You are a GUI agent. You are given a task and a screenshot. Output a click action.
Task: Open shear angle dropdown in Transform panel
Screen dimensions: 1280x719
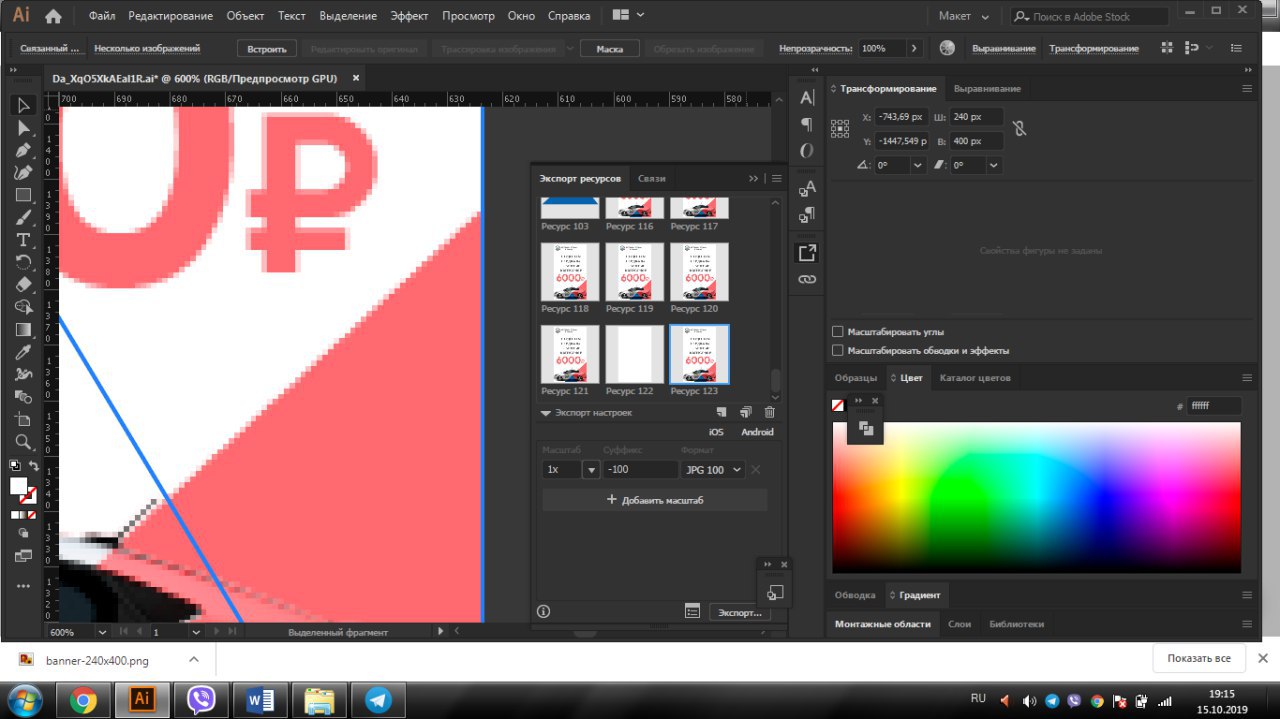(x=993, y=165)
